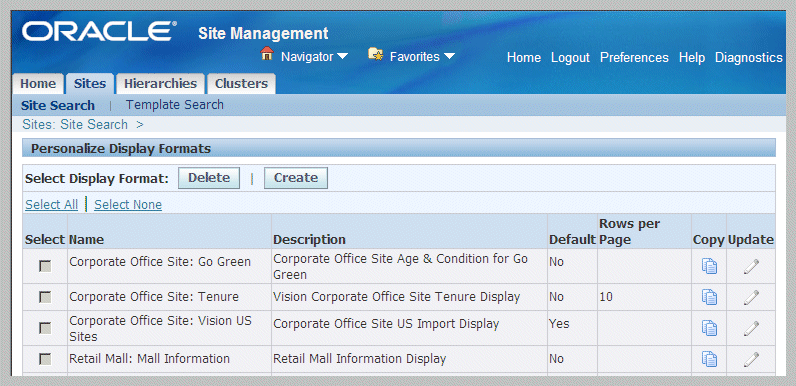The width and height of the screenshot is (796, 386).
Task: Expand the Navigator dropdown arrow
Action: (x=343, y=56)
